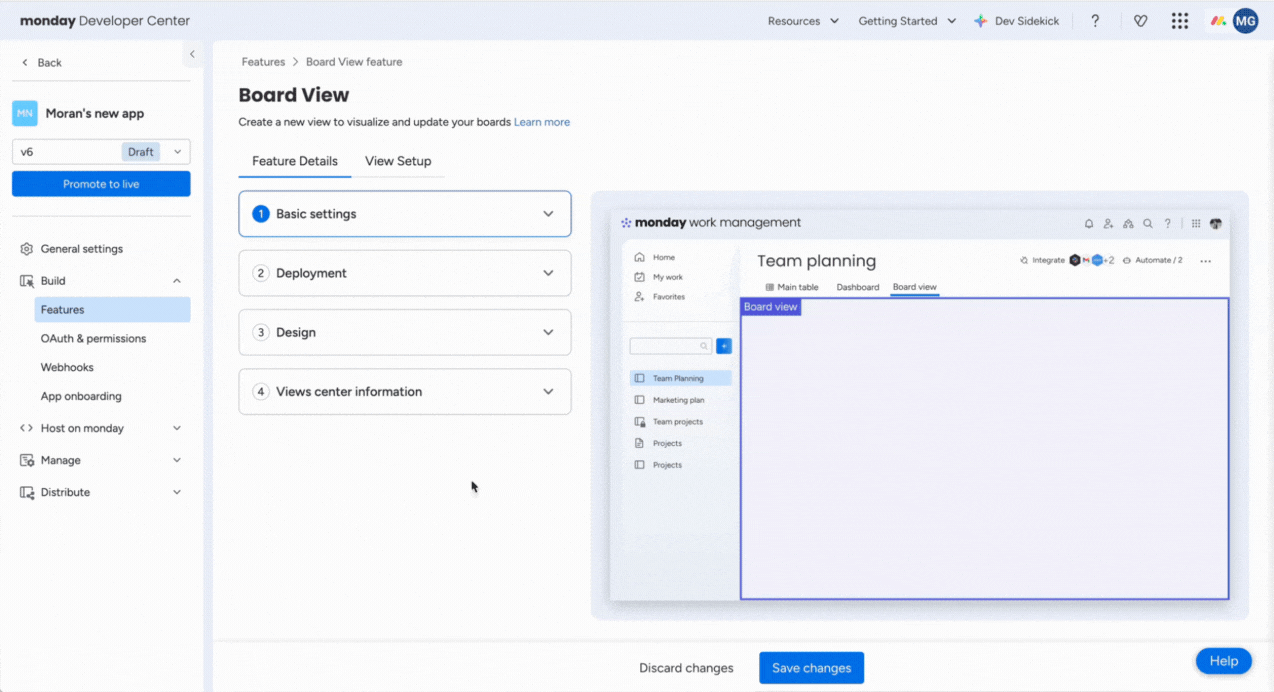Click the help question mark icon
The width and height of the screenshot is (1274, 692).
(1095, 21)
